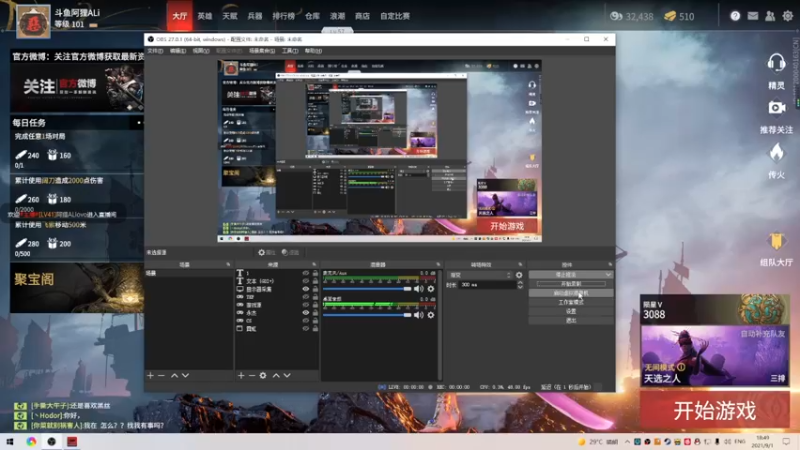Click the transition duration 300 ms field
Screen dimensions: 800x450
coord(487,285)
